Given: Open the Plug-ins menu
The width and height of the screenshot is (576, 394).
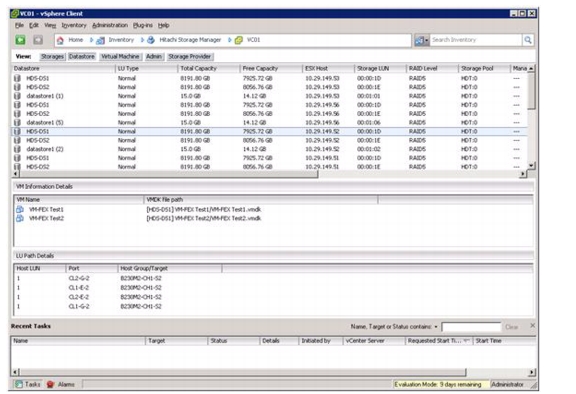Looking at the screenshot, I should 143,25.
